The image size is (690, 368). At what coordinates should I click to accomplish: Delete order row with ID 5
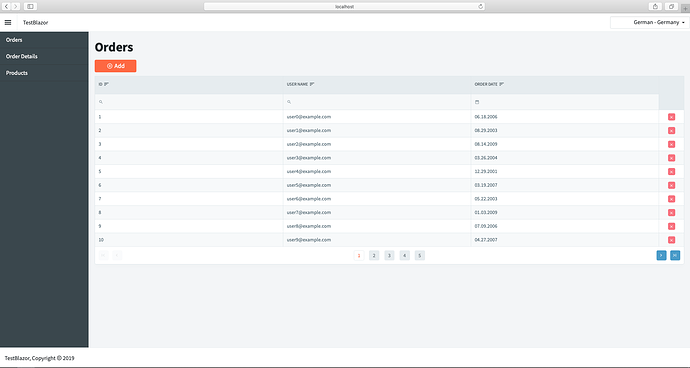click(x=671, y=171)
